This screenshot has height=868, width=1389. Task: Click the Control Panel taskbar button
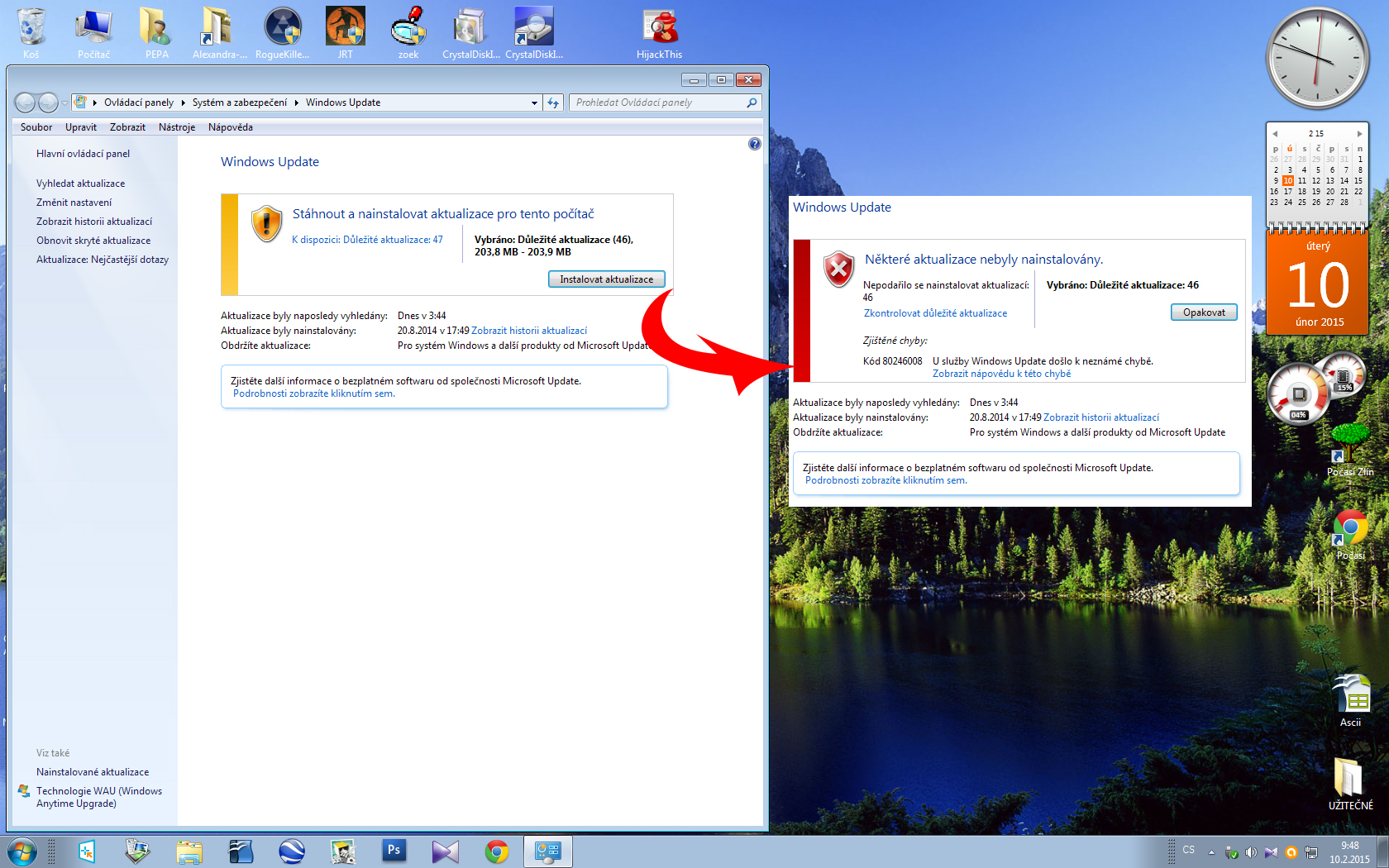(x=548, y=851)
